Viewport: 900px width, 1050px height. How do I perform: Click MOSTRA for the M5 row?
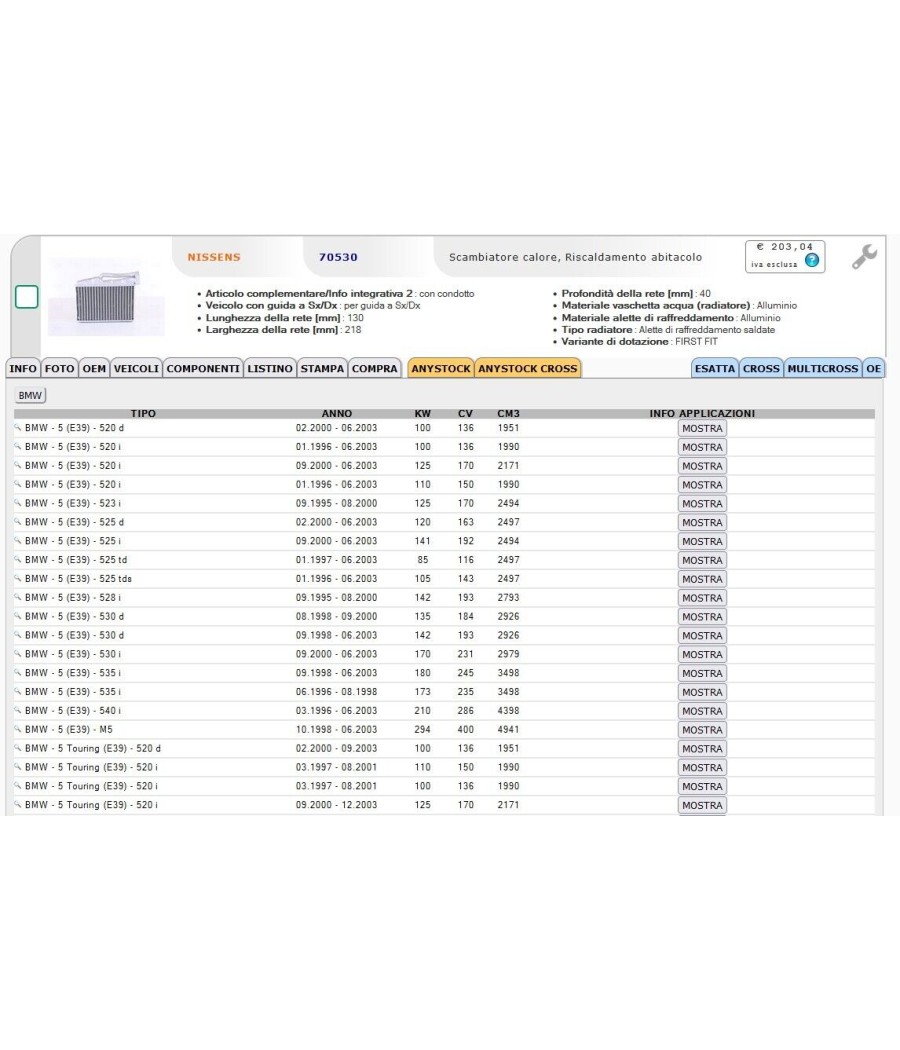pyautogui.click(x=702, y=730)
